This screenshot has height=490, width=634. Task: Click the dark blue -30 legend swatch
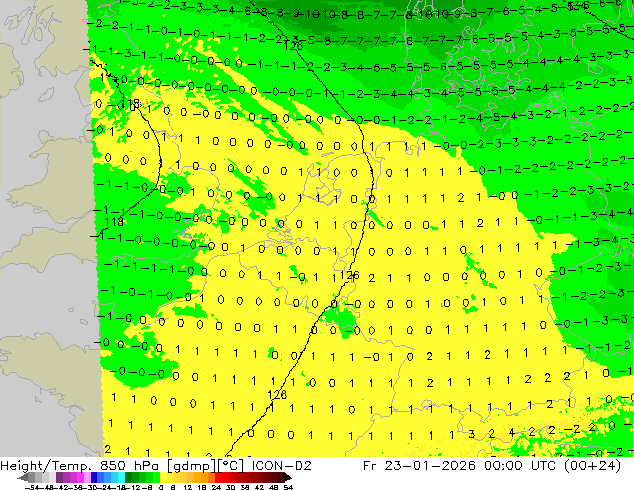[94, 477]
